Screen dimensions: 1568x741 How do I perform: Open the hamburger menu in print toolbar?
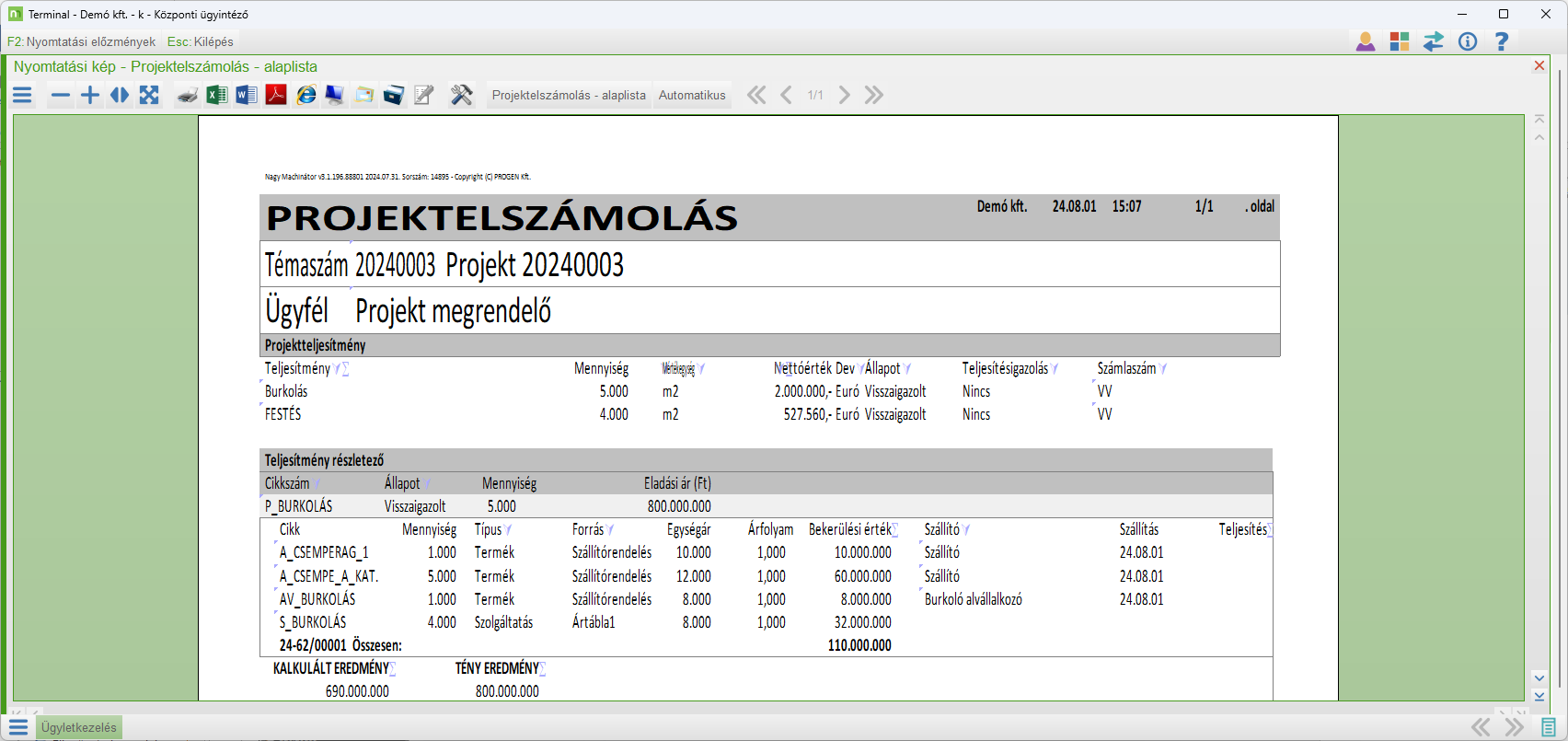pyautogui.click(x=22, y=95)
